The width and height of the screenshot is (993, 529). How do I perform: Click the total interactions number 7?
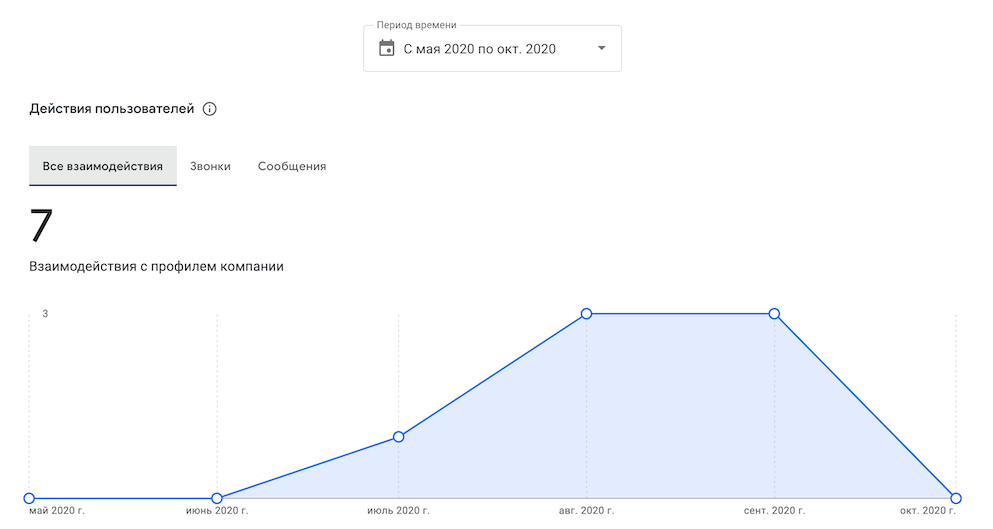[41, 226]
